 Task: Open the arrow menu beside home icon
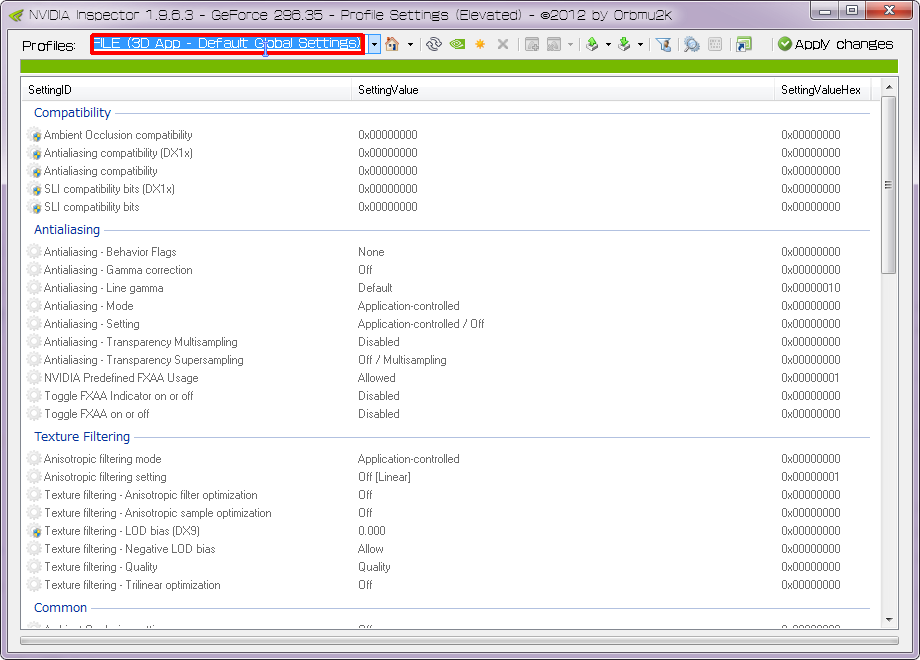click(x=410, y=45)
